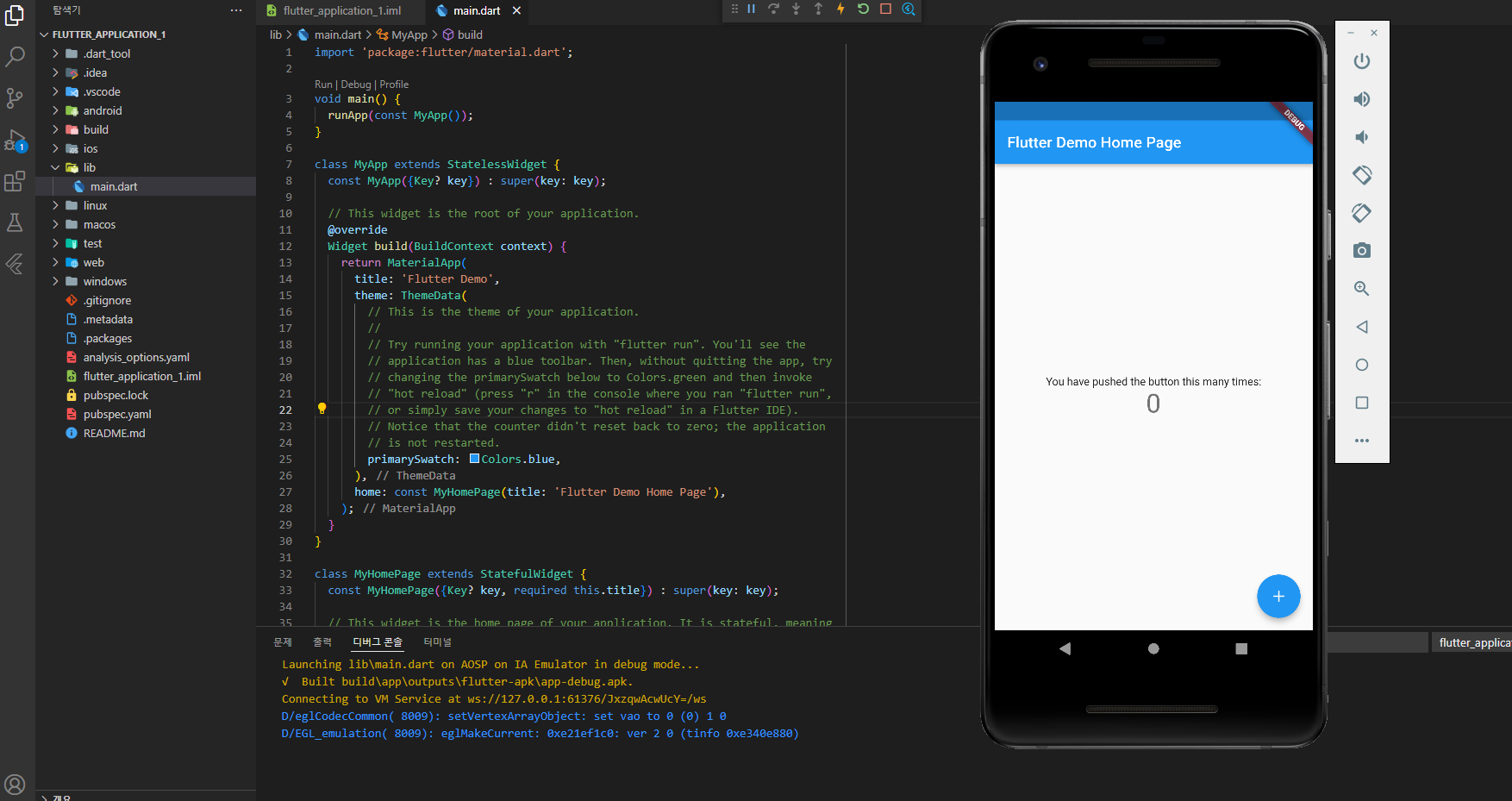Click Step Into in debug toolbar
Image resolution: width=1512 pixels, height=801 pixels.
[x=796, y=9]
